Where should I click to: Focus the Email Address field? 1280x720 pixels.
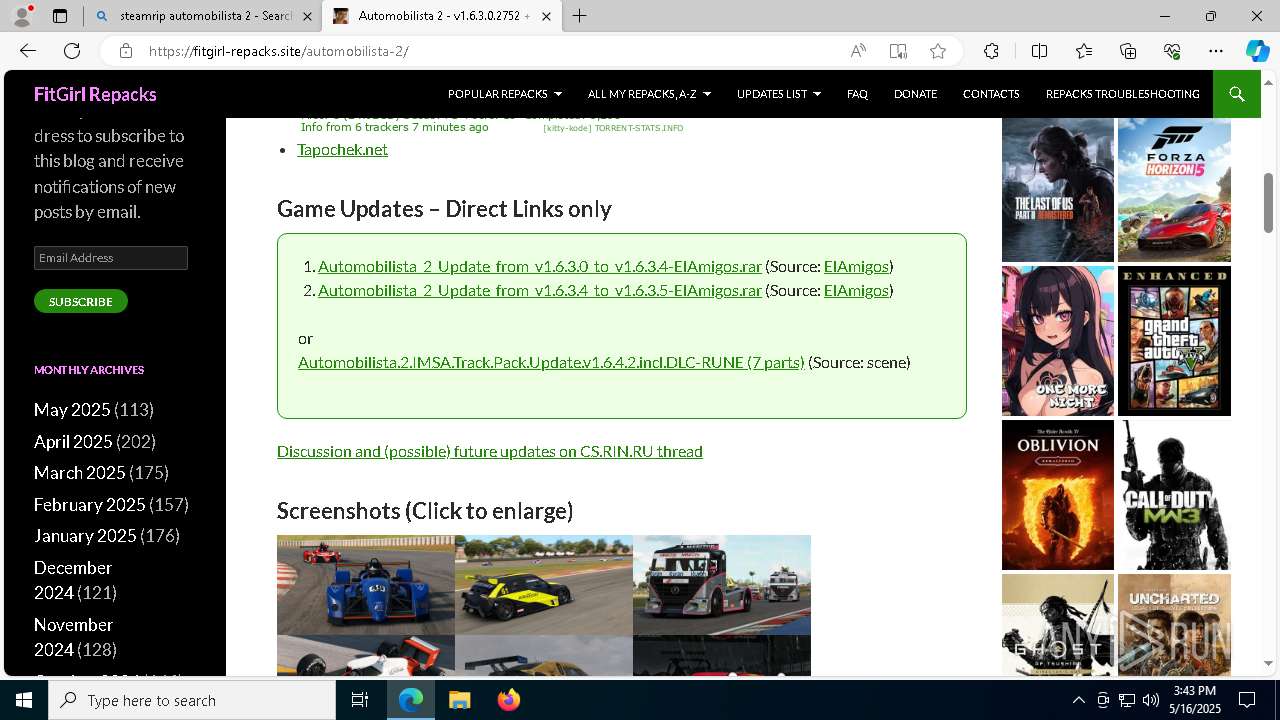111,258
